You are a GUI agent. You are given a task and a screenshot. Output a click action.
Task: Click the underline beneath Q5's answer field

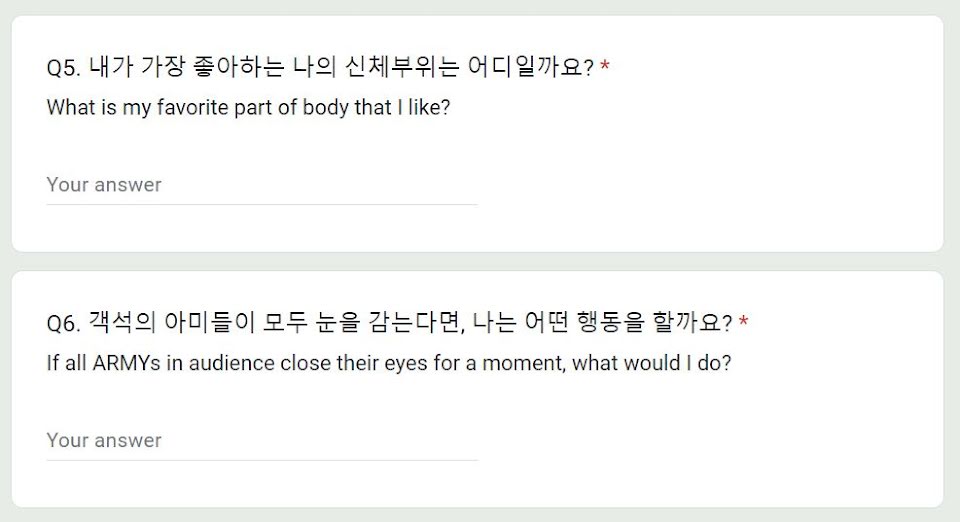[261, 204]
